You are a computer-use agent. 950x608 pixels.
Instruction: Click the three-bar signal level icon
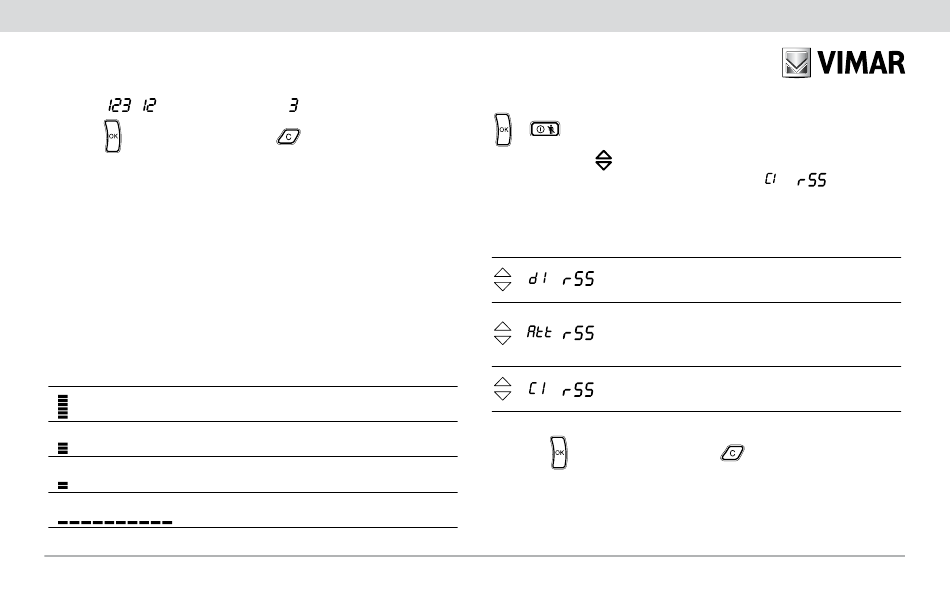(62, 448)
